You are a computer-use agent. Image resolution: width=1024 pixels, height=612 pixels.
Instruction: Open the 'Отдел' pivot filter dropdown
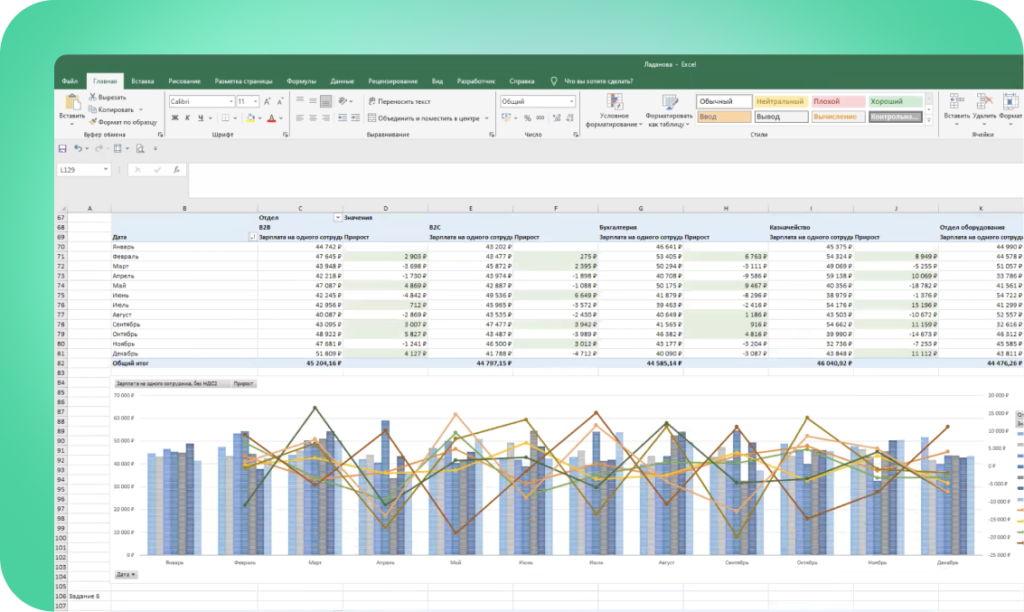tap(338, 217)
